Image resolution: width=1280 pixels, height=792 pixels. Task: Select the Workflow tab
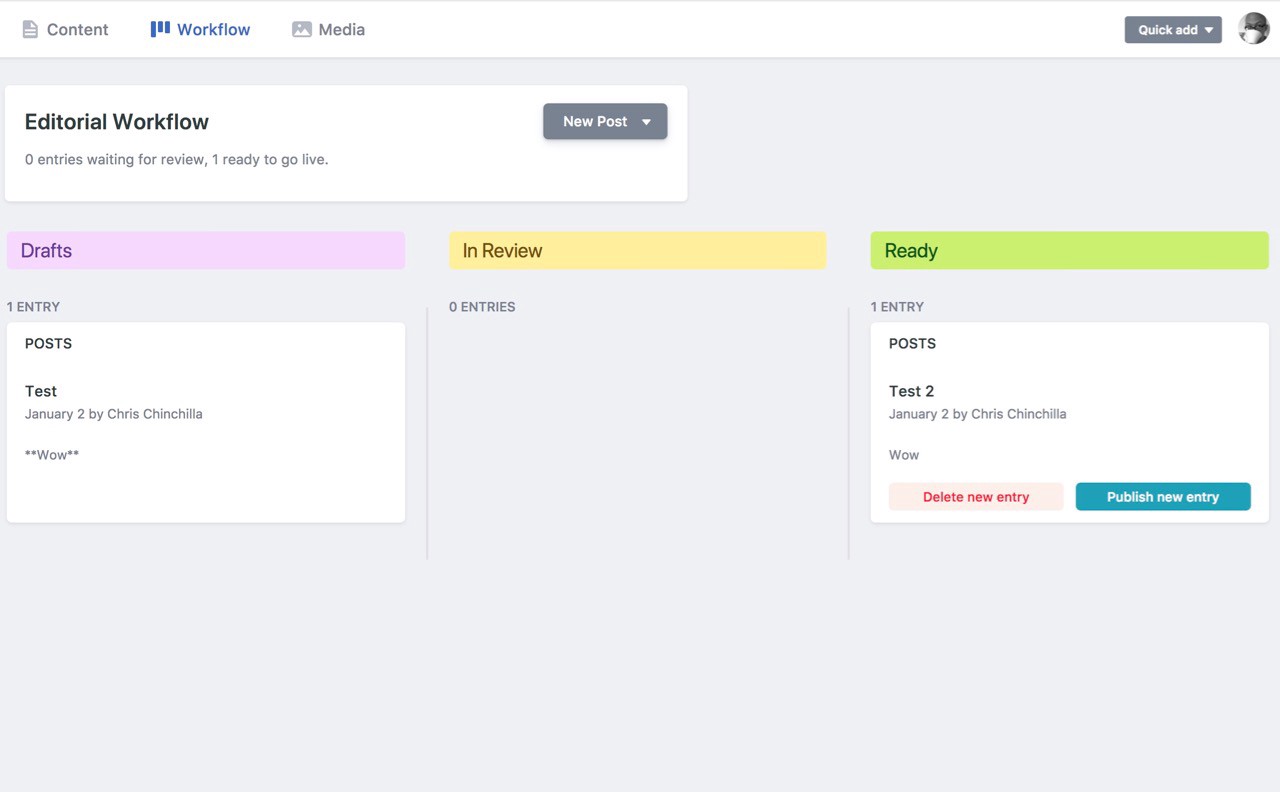click(x=213, y=30)
